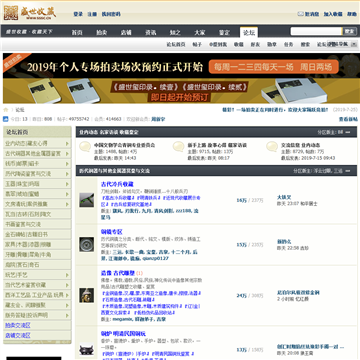Open the 造像 古代雕塑 Buddha head thumbnail
Image resolution: width=360 pixels, height=360 pixels.
[x=86, y=295]
